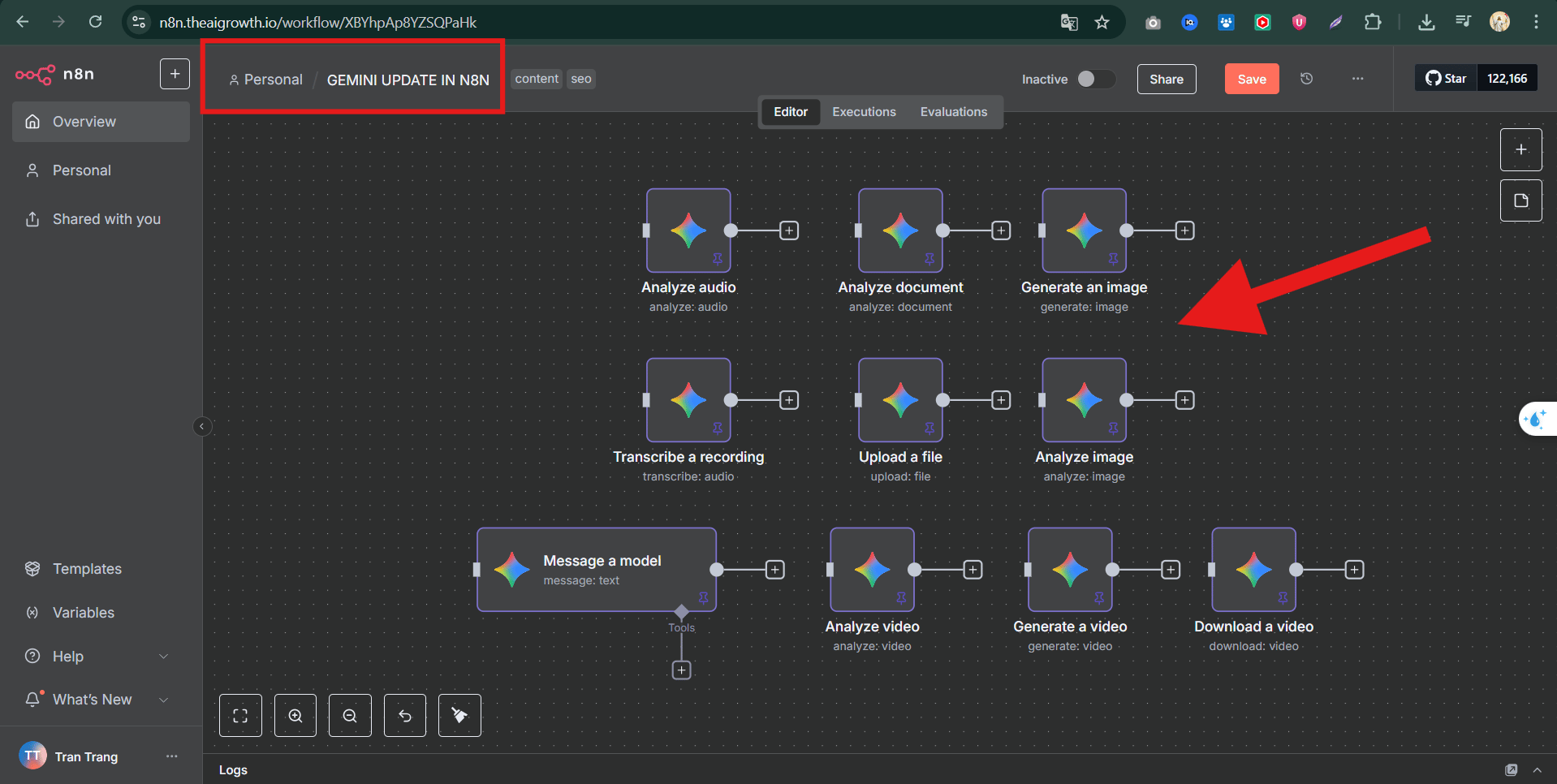The height and width of the screenshot is (784, 1557).
Task: Add a node after Transcribe a recording
Action: pos(789,400)
